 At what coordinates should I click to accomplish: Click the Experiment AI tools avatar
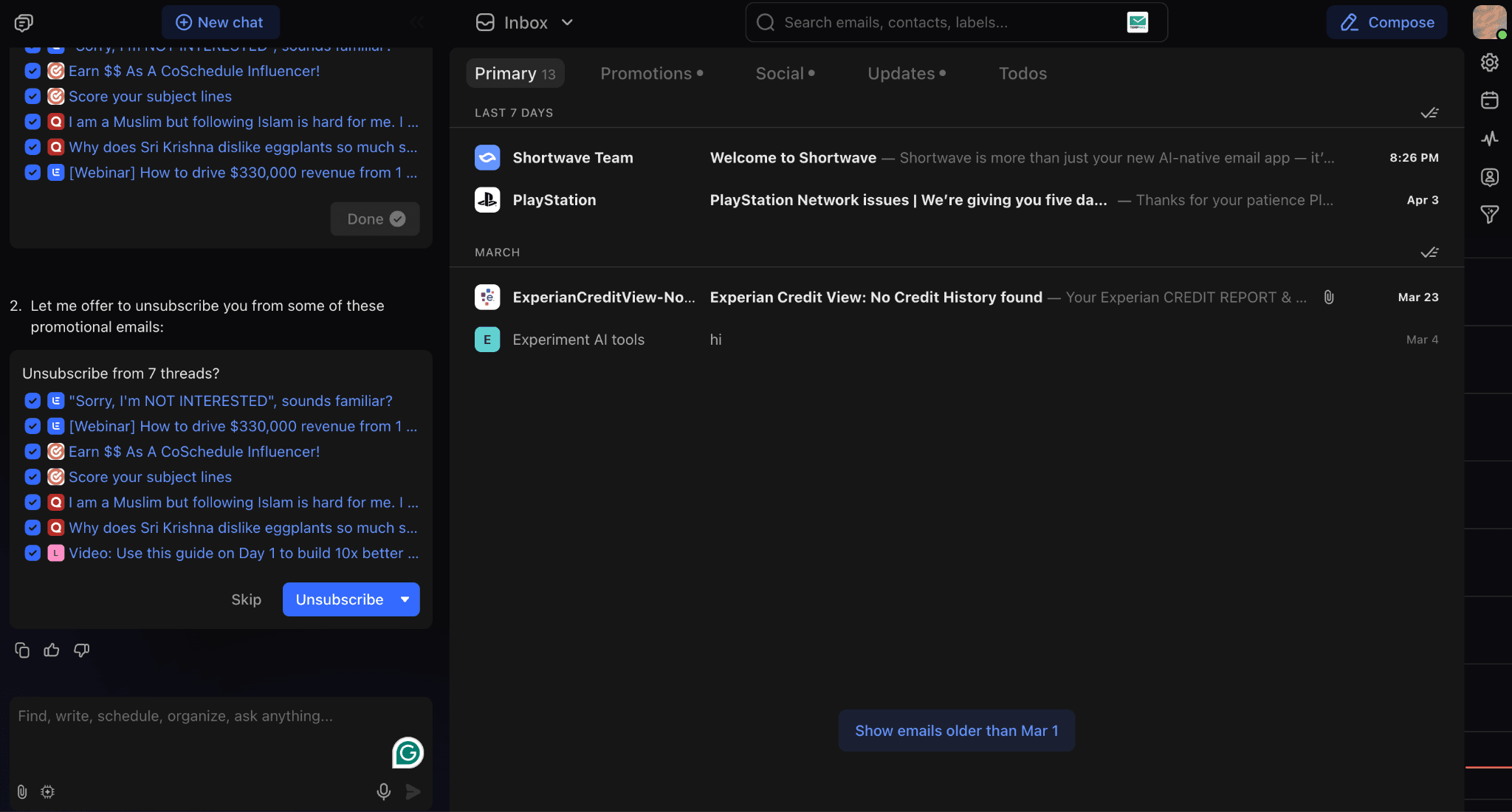[x=487, y=339]
